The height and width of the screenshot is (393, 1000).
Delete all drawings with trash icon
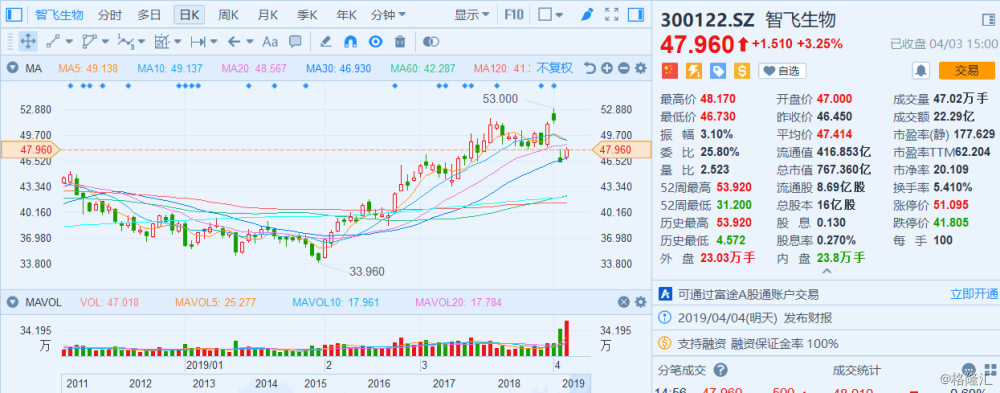coord(400,42)
